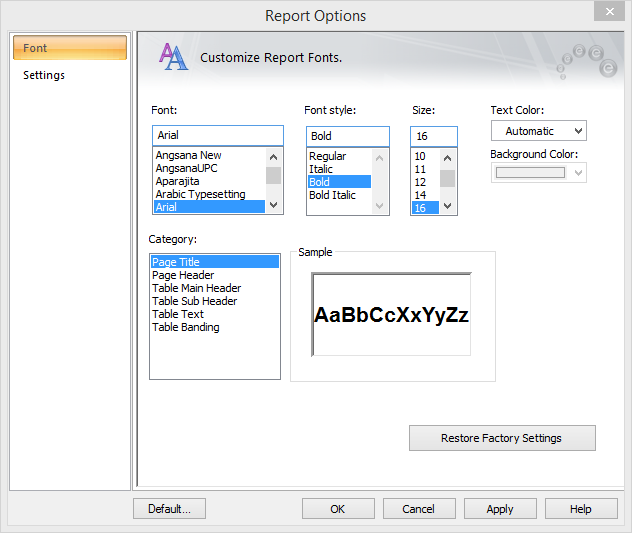Switch to the Settings section
632x533 pixels.
(x=44, y=75)
